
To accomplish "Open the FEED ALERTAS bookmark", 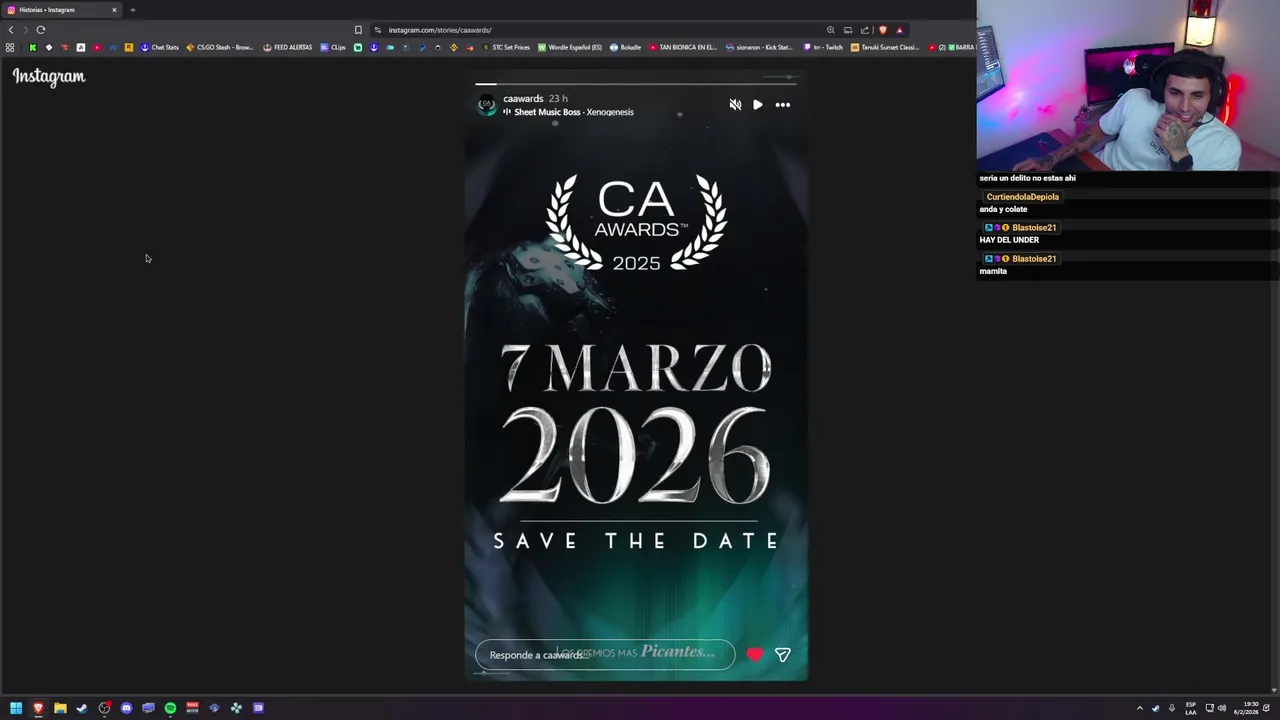I will pyautogui.click(x=288, y=47).
